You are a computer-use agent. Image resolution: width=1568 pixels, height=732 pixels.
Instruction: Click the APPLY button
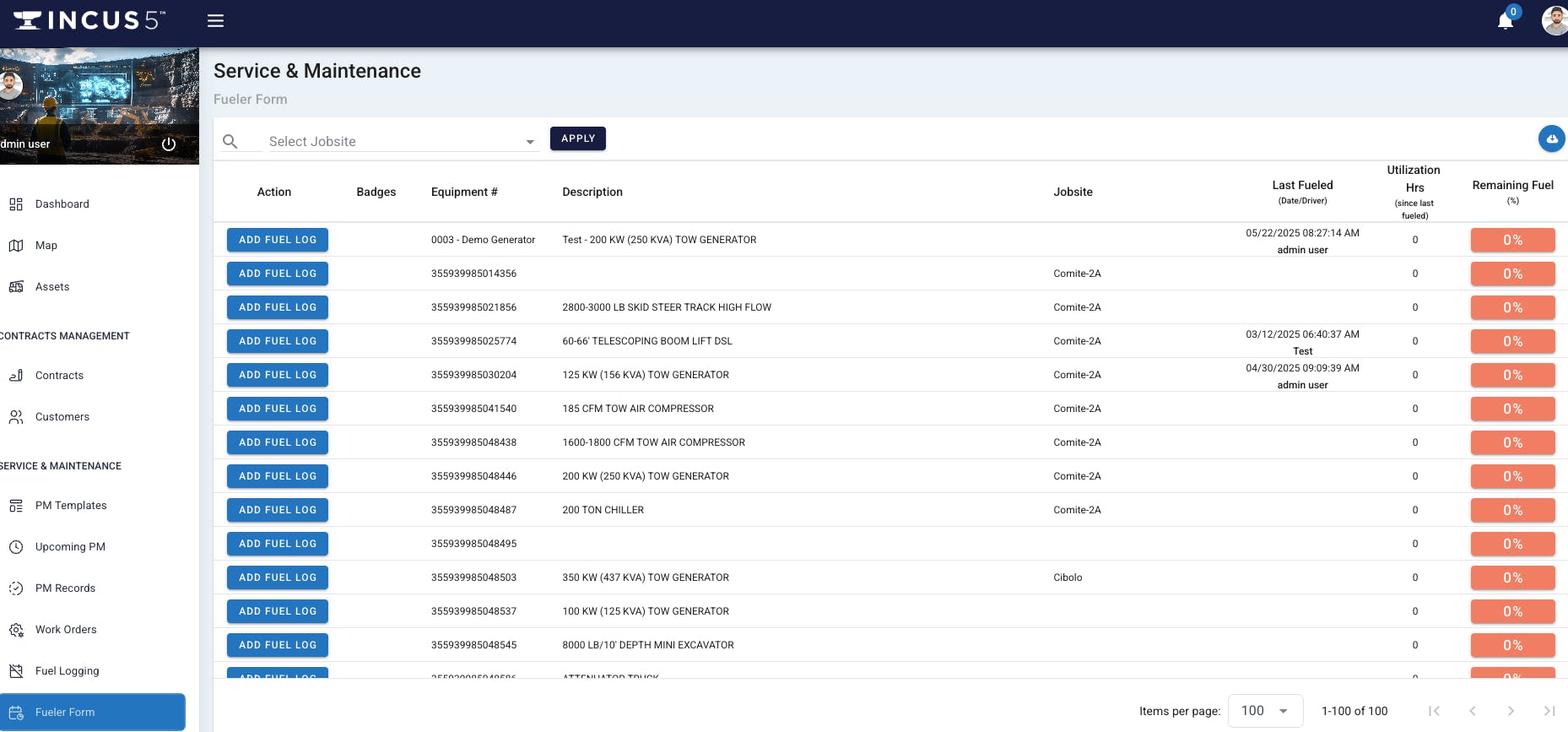577,138
